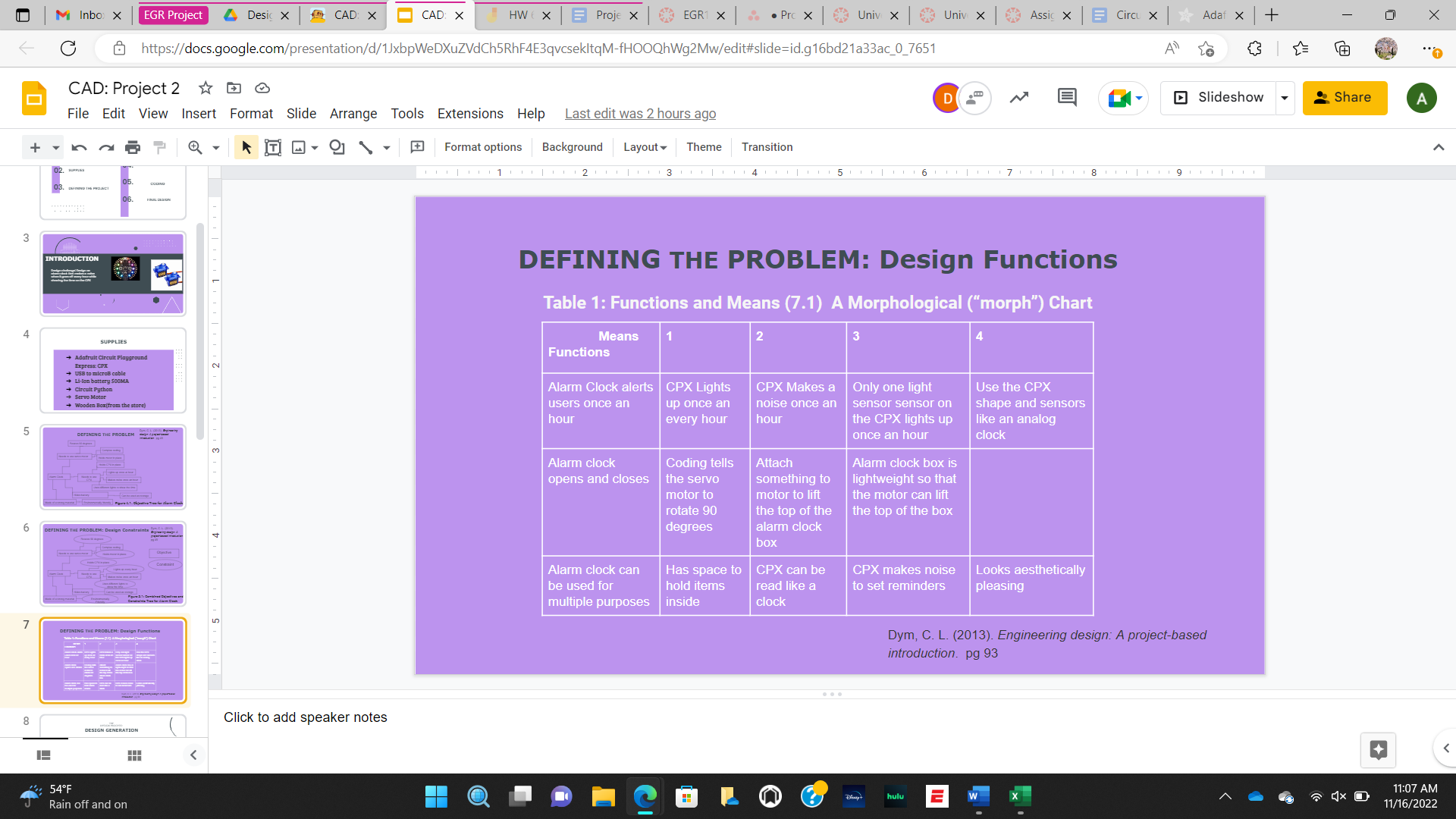The height and width of the screenshot is (819, 1456).
Task: Redo the last edit
Action: point(106,146)
